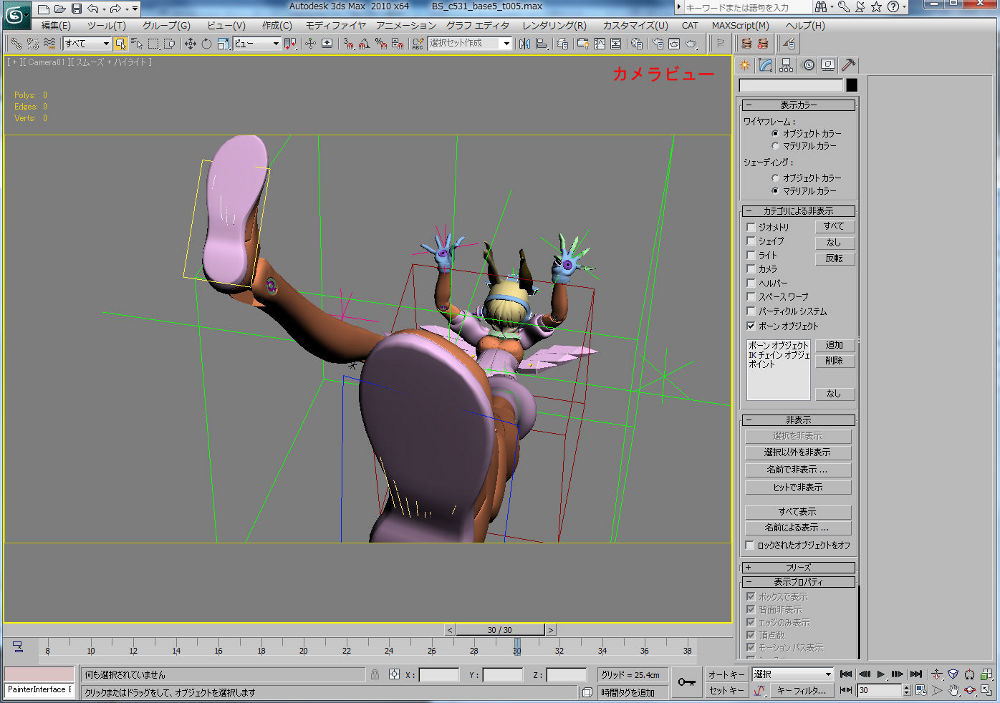Open the Hierarchy command panel tab
This screenshot has width=1000, height=703.
click(x=786, y=65)
